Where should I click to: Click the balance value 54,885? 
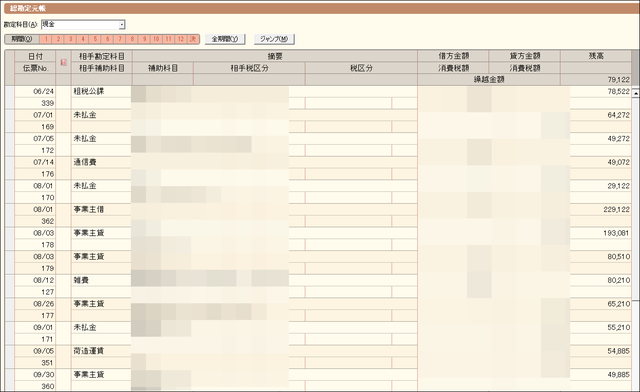tap(618, 351)
